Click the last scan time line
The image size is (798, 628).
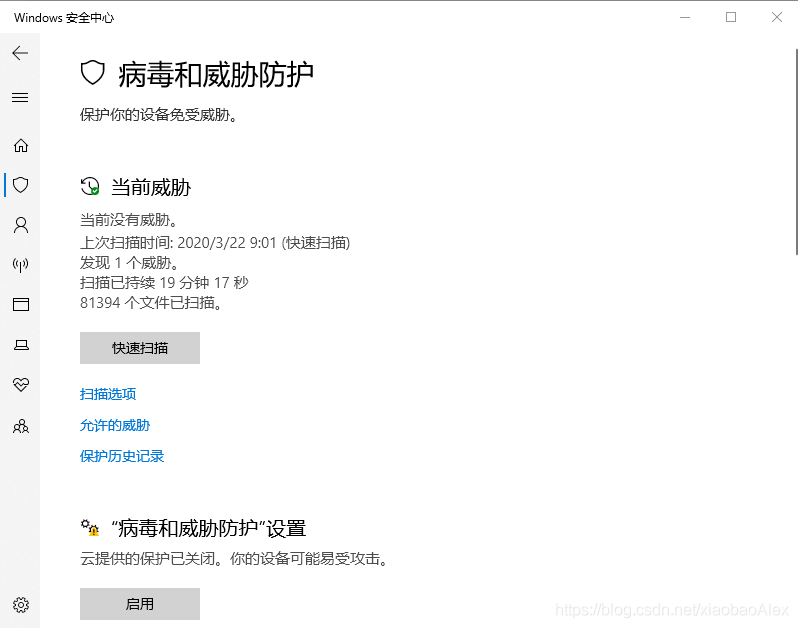(215, 243)
